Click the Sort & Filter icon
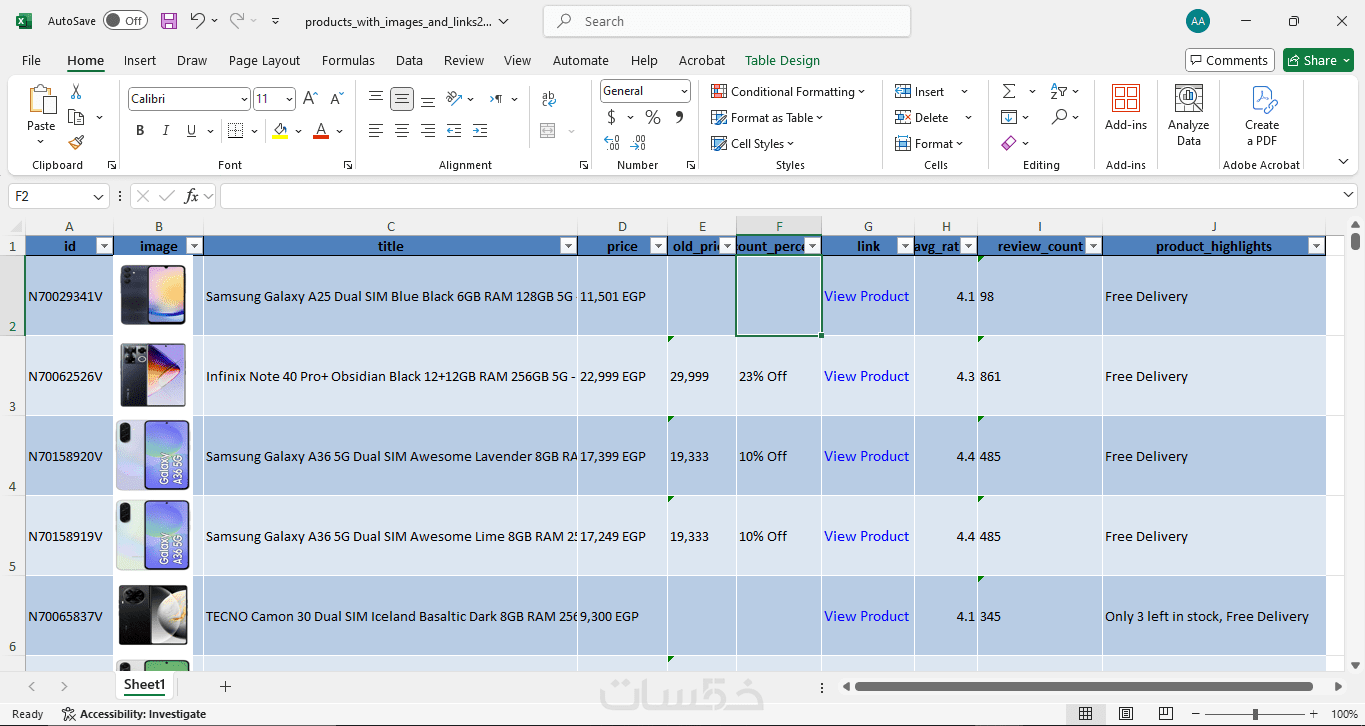Image resolution: width=1365 pixels, height=726 pixels. [1059, 91]
